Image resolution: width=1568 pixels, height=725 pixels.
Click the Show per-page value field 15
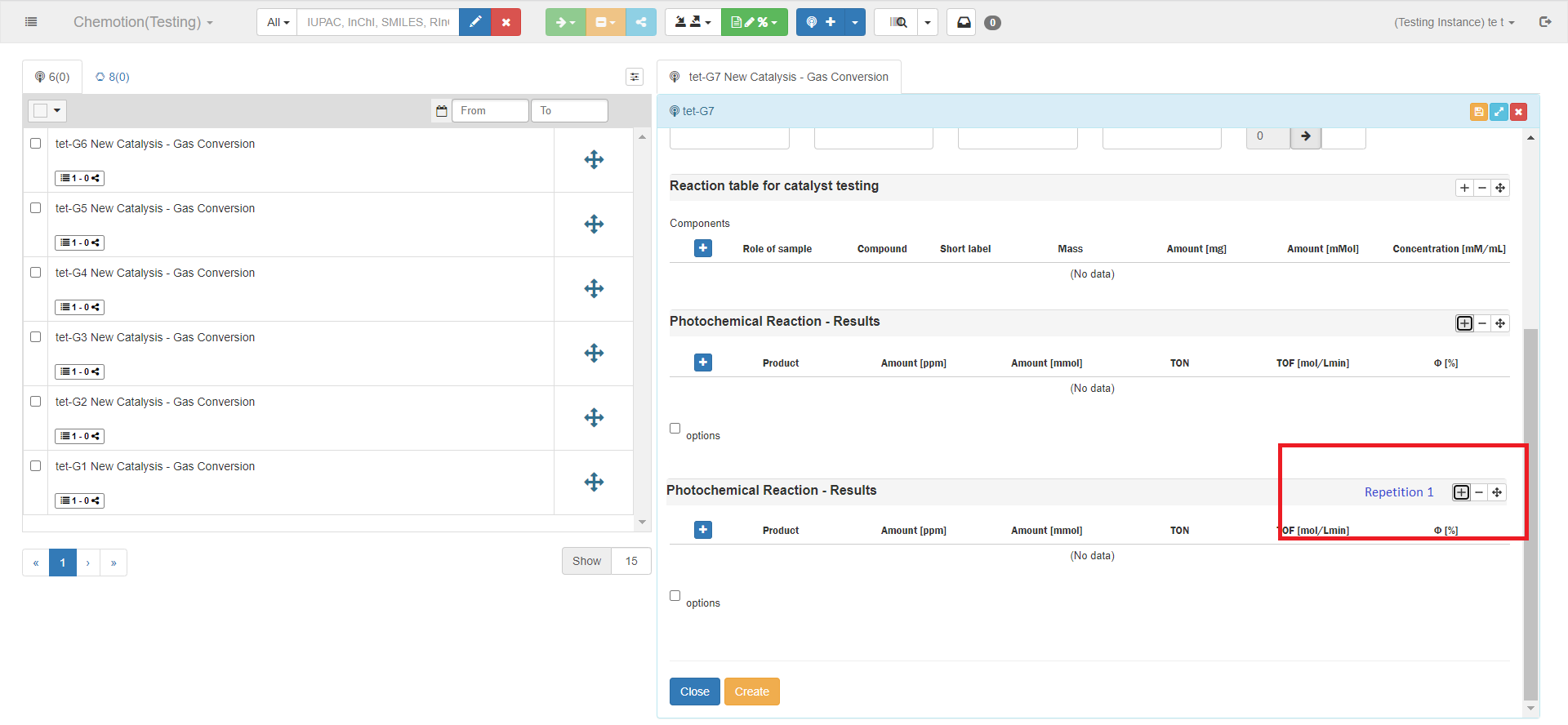(631, 561)
